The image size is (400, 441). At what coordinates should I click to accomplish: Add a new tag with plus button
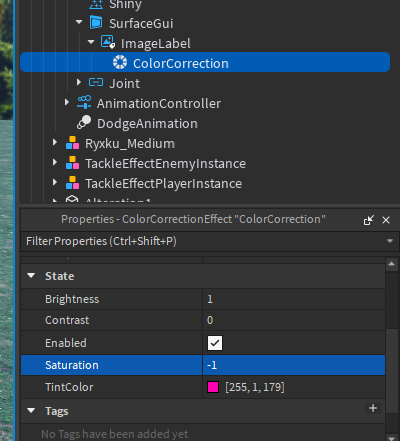373,408
